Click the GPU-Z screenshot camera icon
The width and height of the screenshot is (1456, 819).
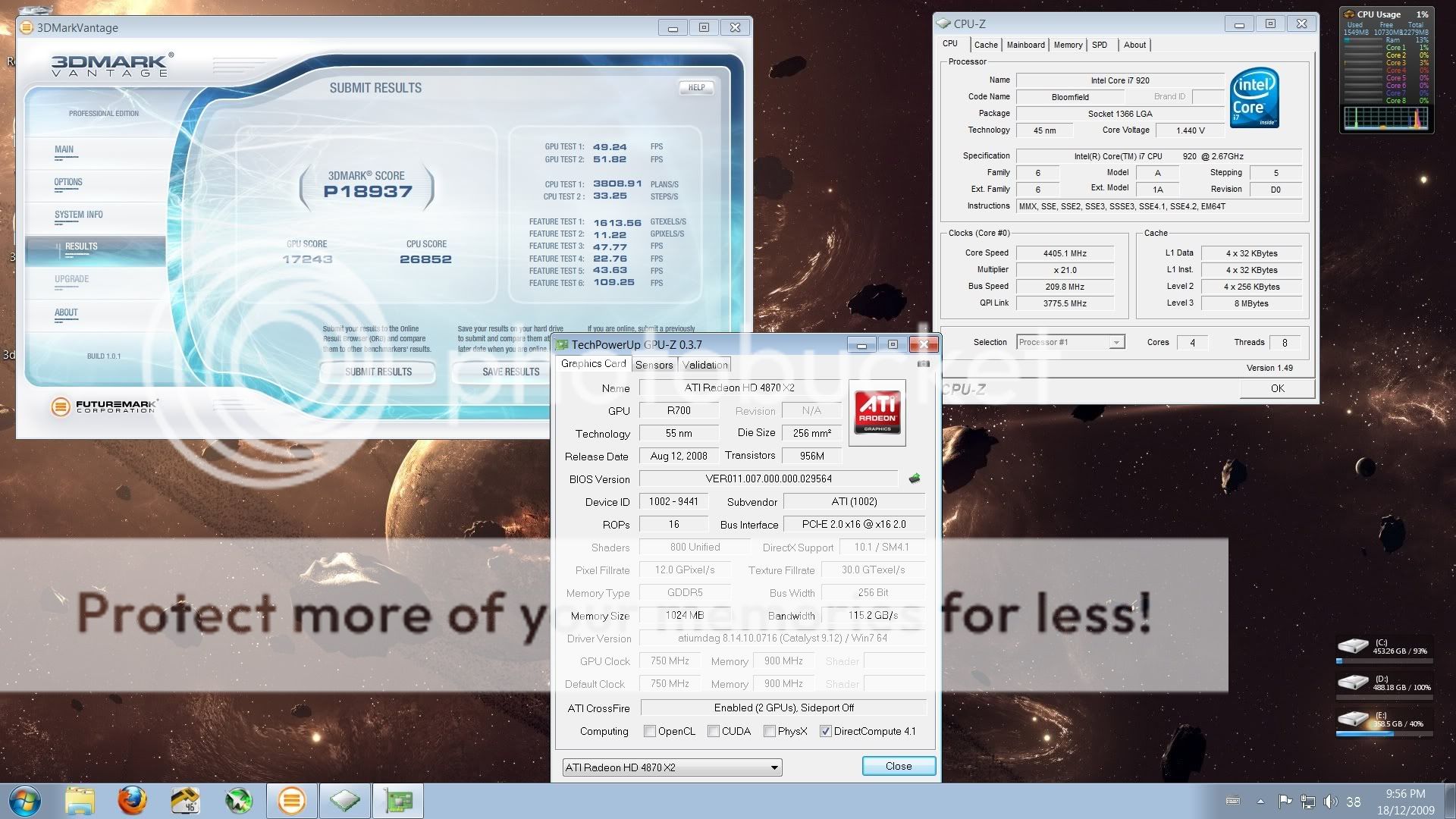click(x=923, y=364)
